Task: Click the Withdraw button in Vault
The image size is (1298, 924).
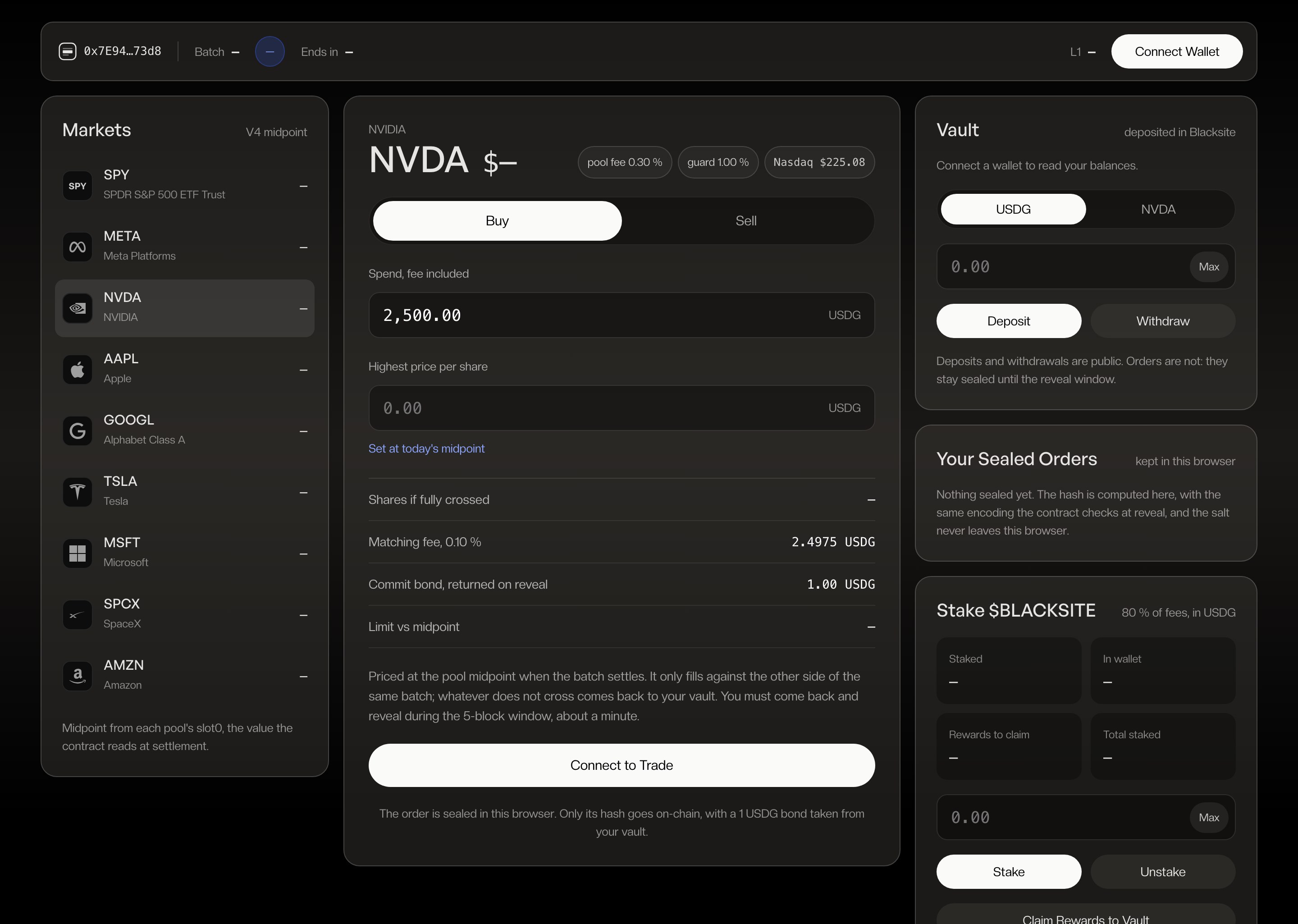Action: coord(1163,321)
